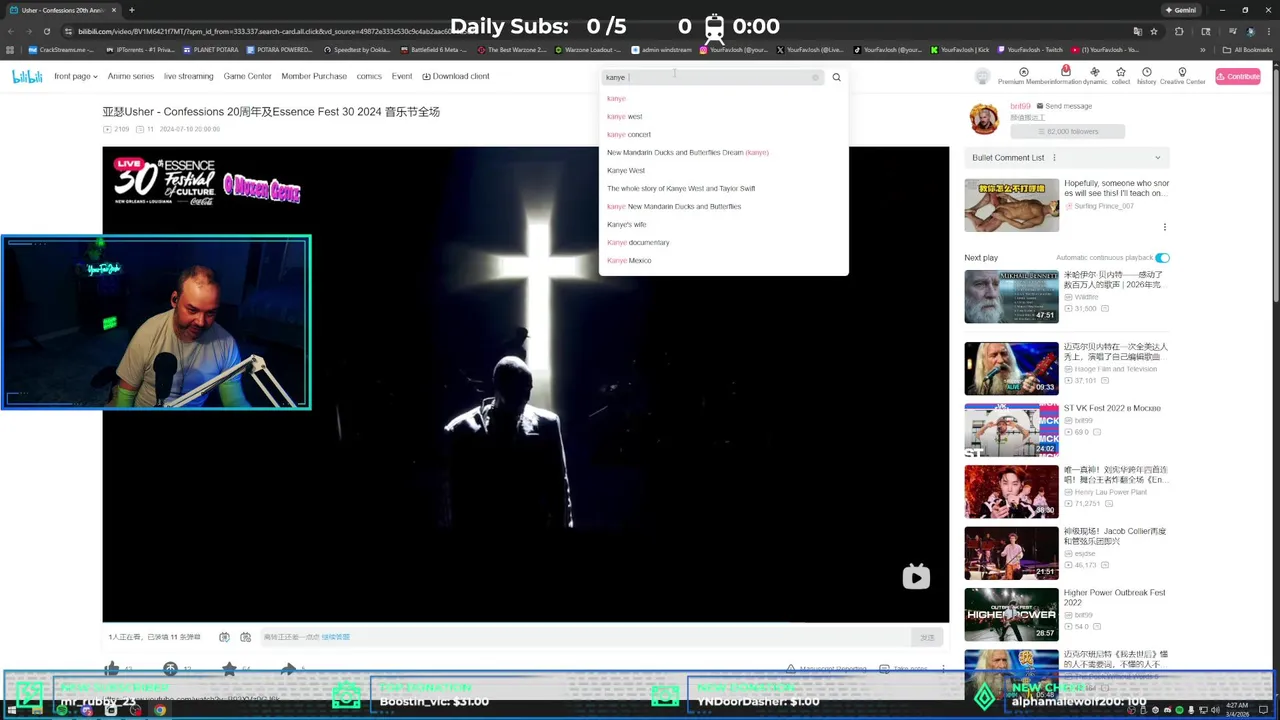Screen dimensions: 1280x720
Task: Open Jacob Collier 21:51 video thumbnail
Action: click(x=1011, y=553)
